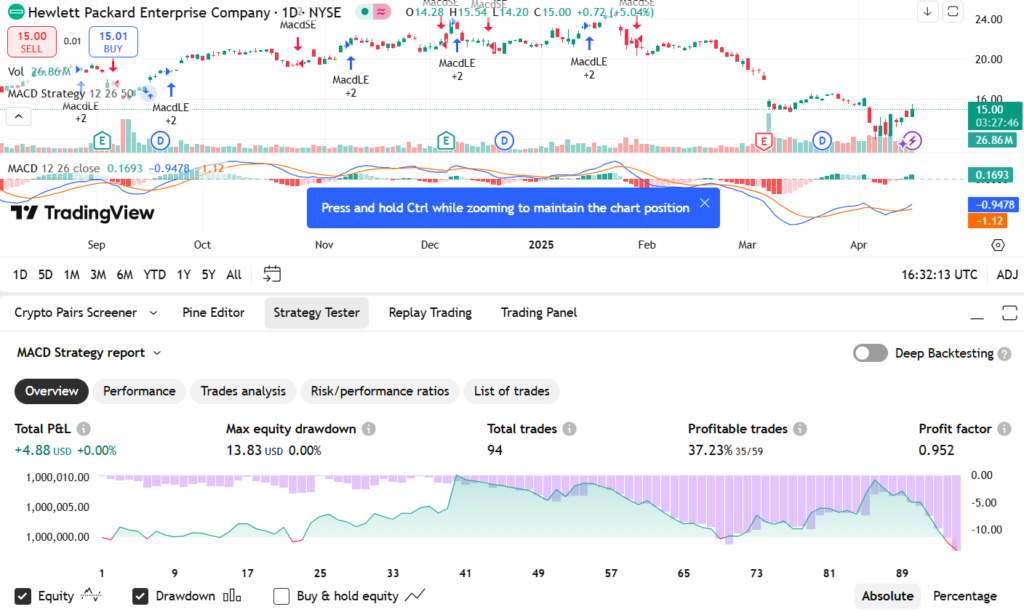Click the dividend D marker near October

click(x=160, y=140)
